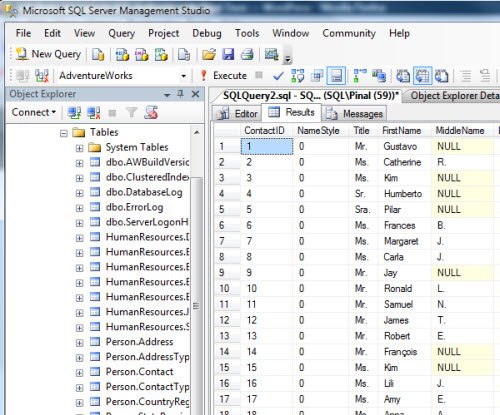500x415 pixels.
Task: Click the Open File folder icon
Action: (x=209, y=54)
